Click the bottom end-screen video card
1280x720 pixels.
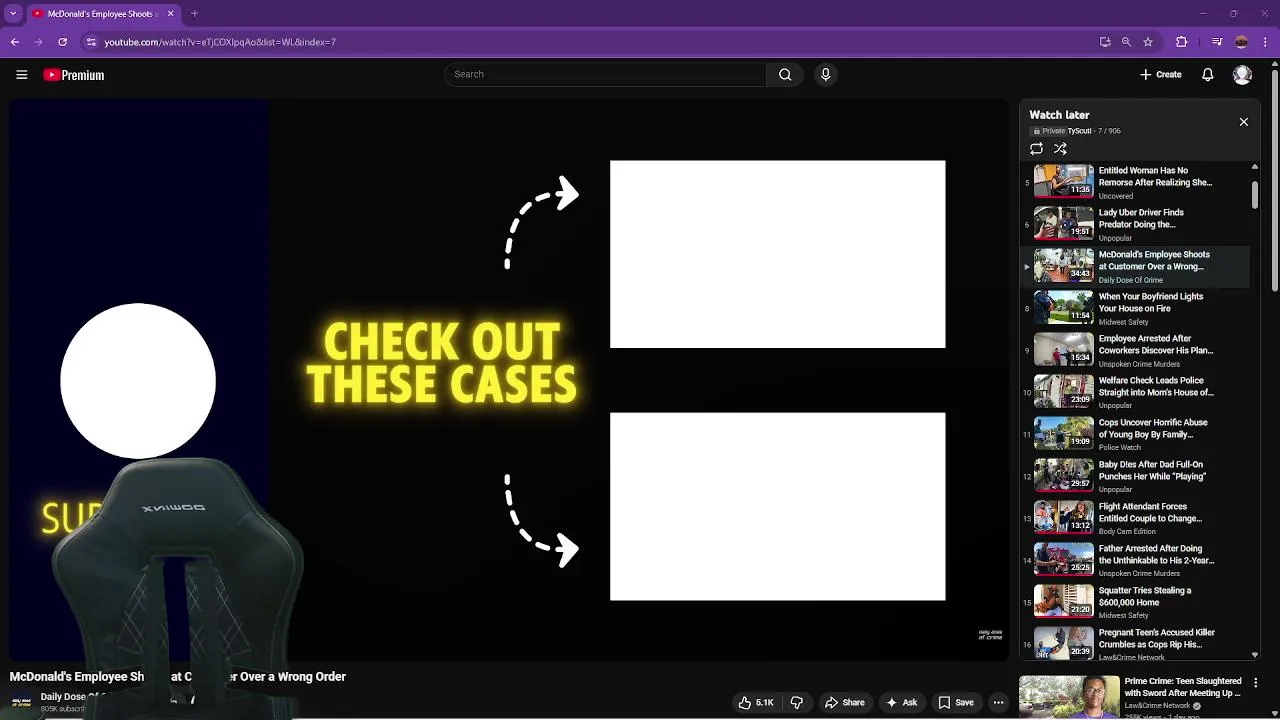(777, 506)
